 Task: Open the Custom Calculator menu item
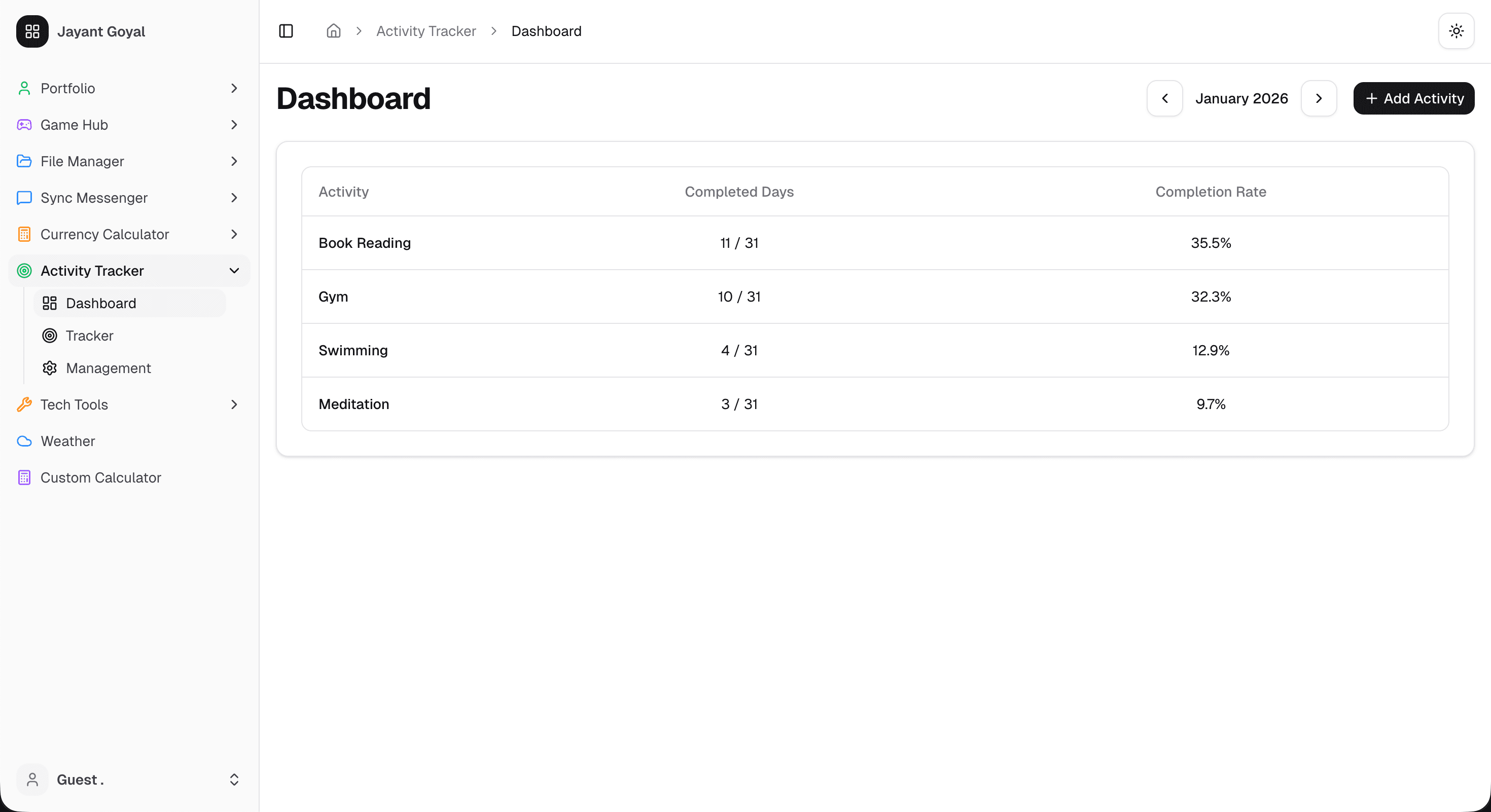(130, 477)
